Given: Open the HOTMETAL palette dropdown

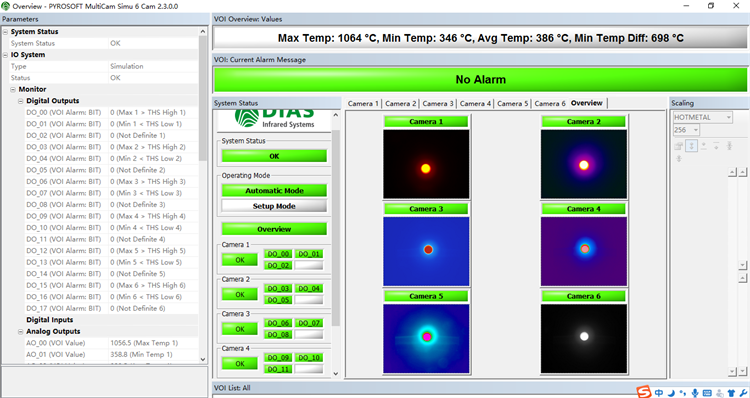Looking at the screenshot, I should (x=703, y=117).
